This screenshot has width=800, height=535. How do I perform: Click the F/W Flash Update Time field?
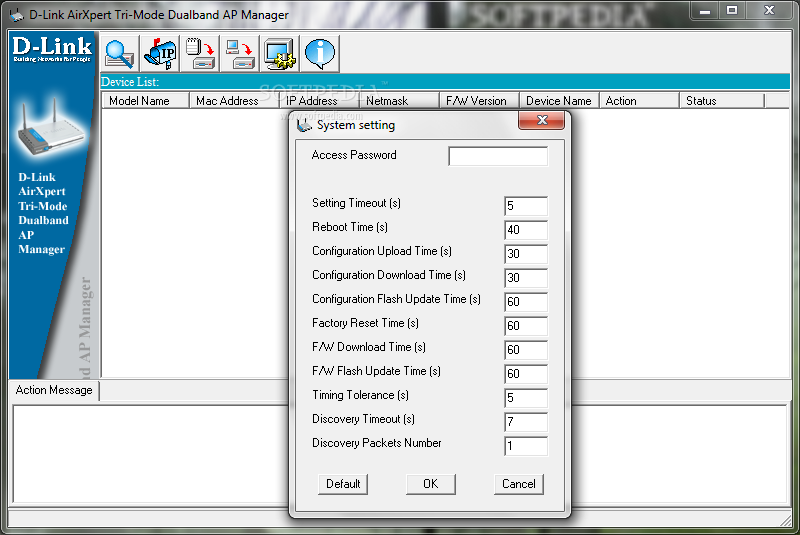pos(526,374)
